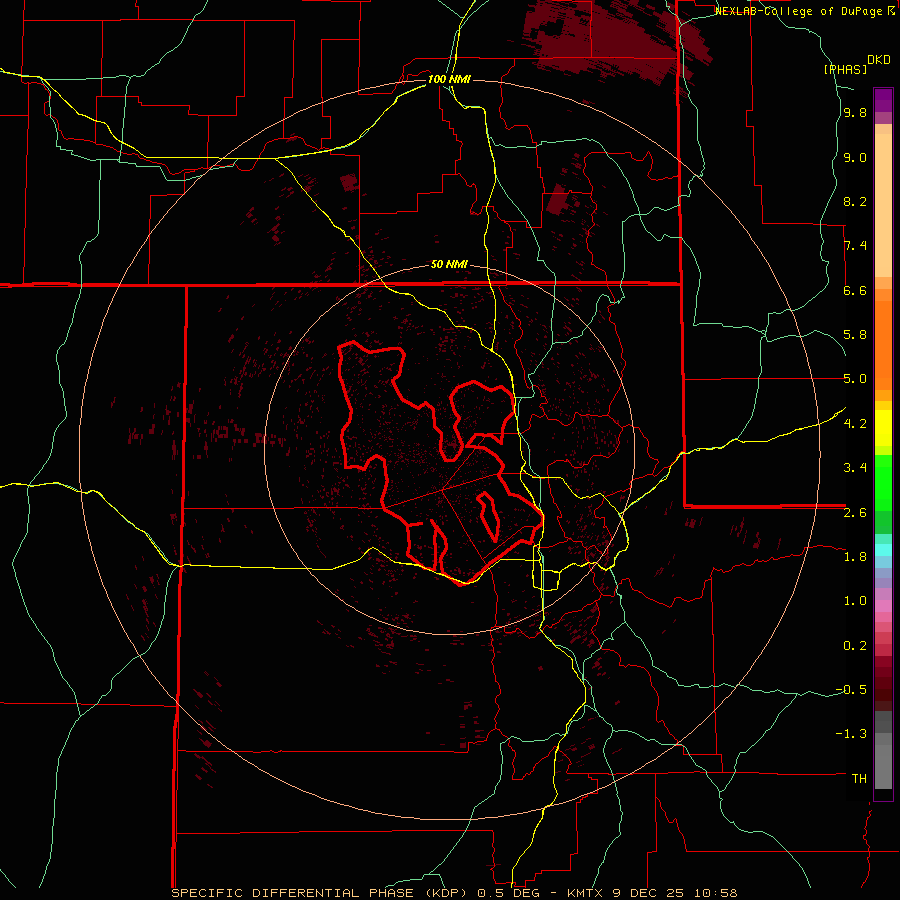Click the 7.4 value on the color scale
Viewport: 900px width, 900px height.
pos(855,246)
